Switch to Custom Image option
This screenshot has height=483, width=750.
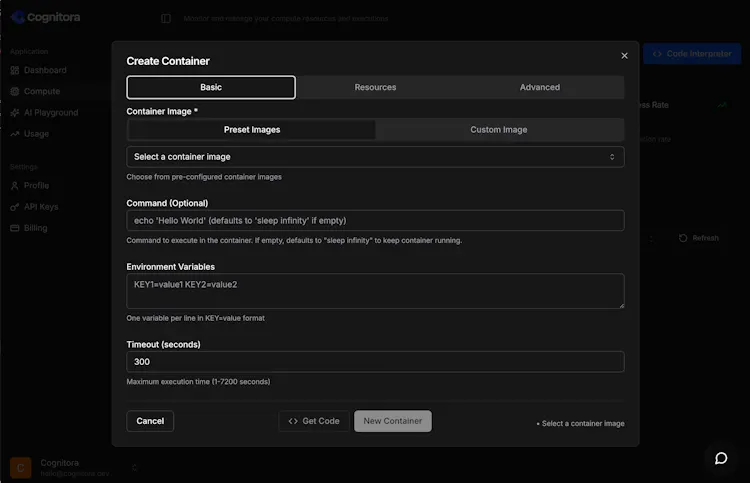coord(499,130)
